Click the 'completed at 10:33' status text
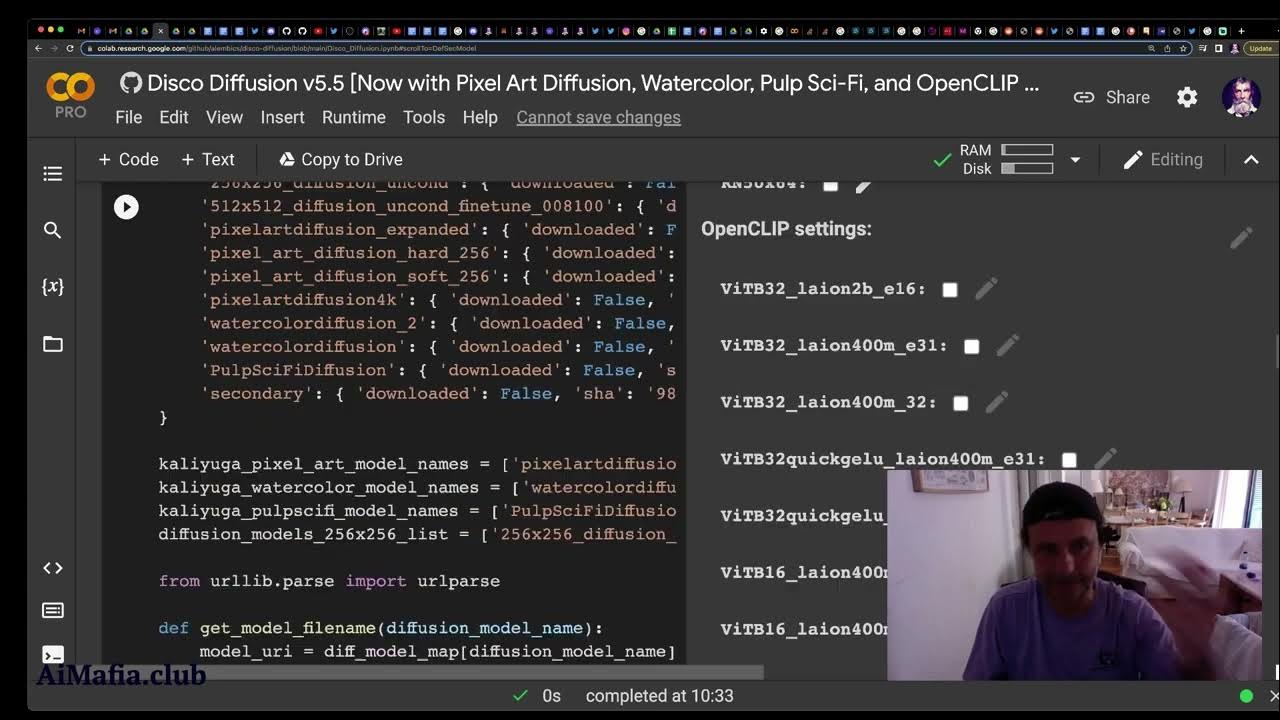The width and height of the screenshot is (1280, 720). [659, 696]
